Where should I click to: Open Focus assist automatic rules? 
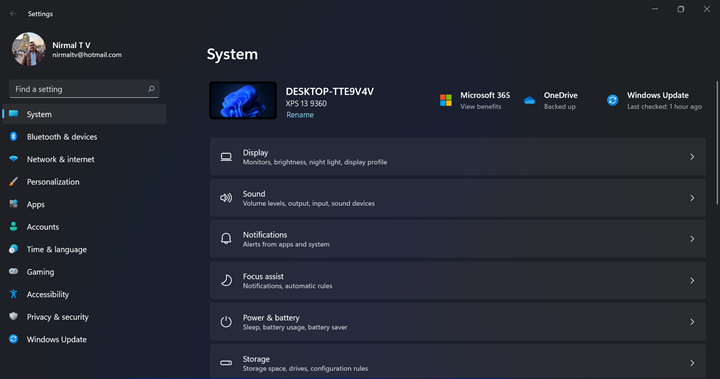(458, 280)
